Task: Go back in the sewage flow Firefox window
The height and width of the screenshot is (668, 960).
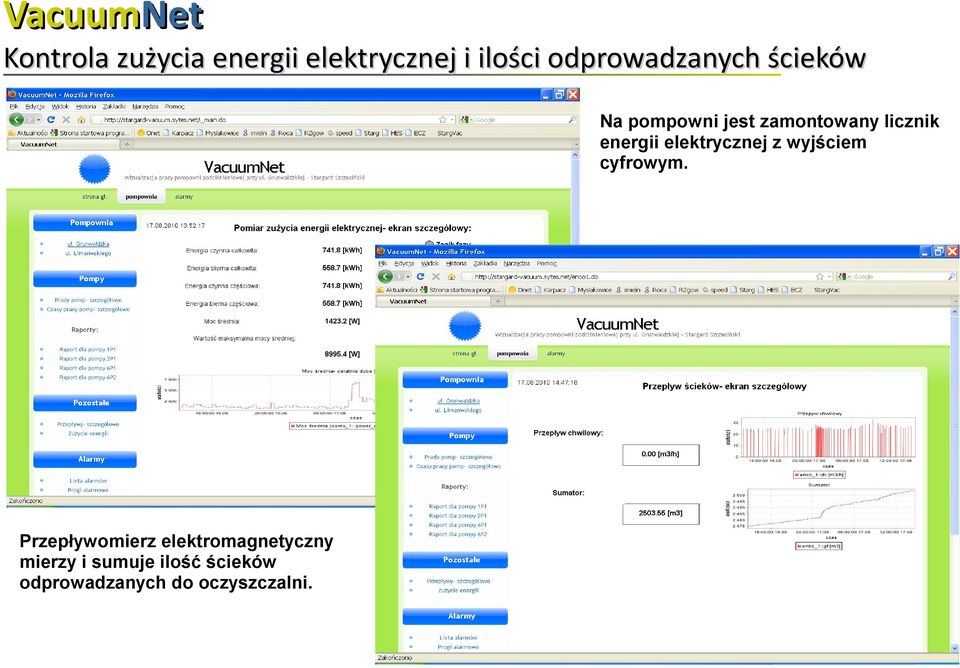Action: (x=386, y=277)
